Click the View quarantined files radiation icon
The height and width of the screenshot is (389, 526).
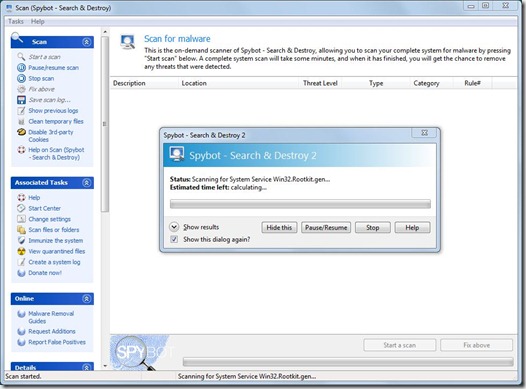coord(21,251)
